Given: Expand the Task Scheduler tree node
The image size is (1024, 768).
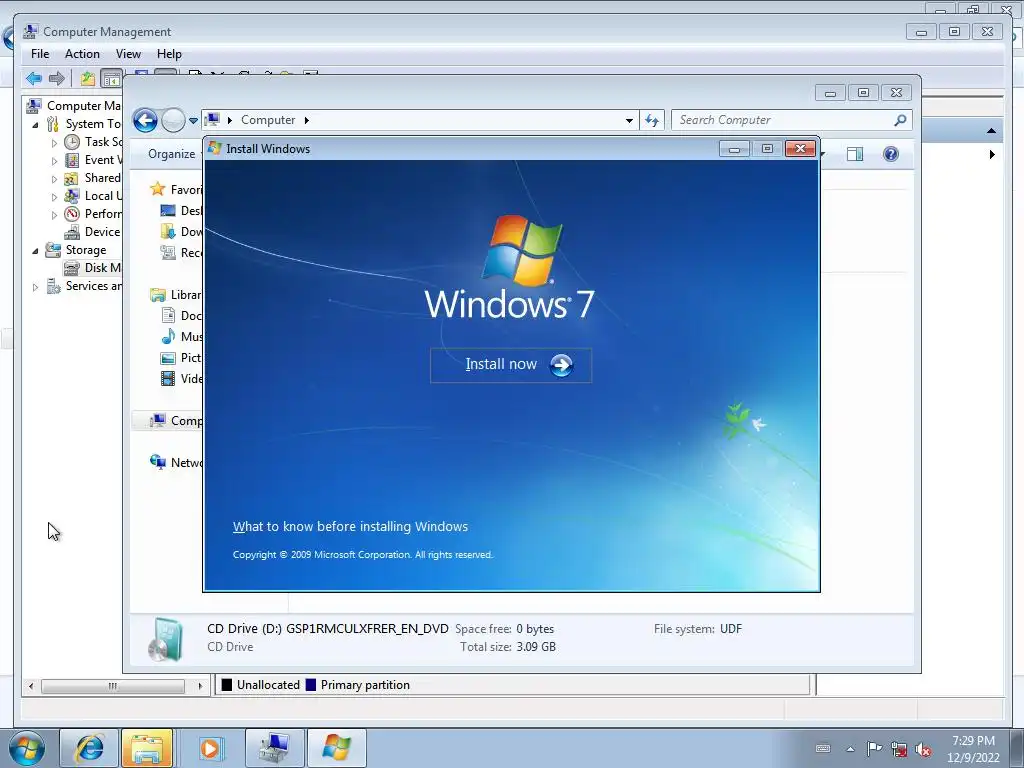Looking at the screenshot, I should click(54, 142).
